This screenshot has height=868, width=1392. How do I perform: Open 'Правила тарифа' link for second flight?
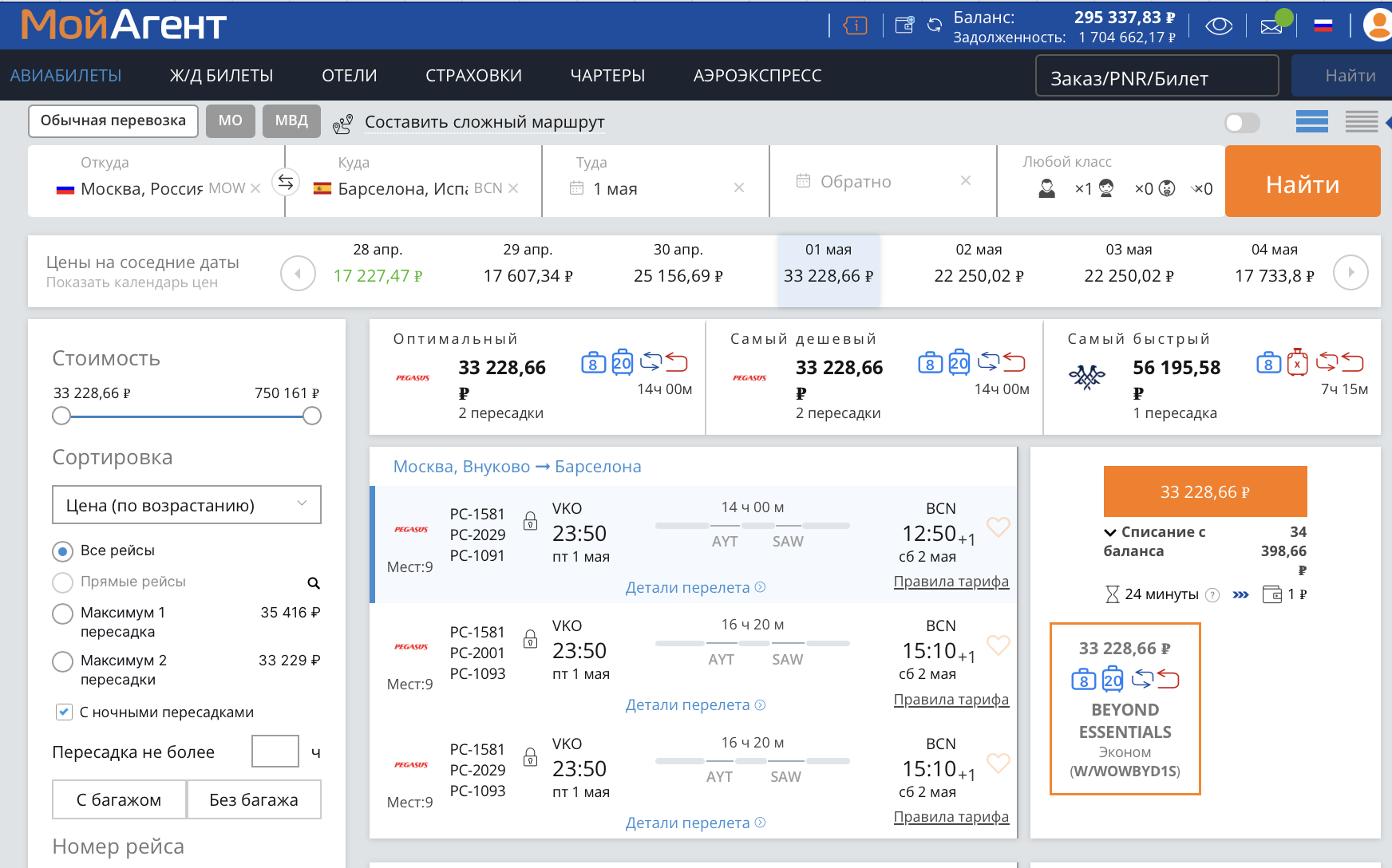[x=951, y=700]
